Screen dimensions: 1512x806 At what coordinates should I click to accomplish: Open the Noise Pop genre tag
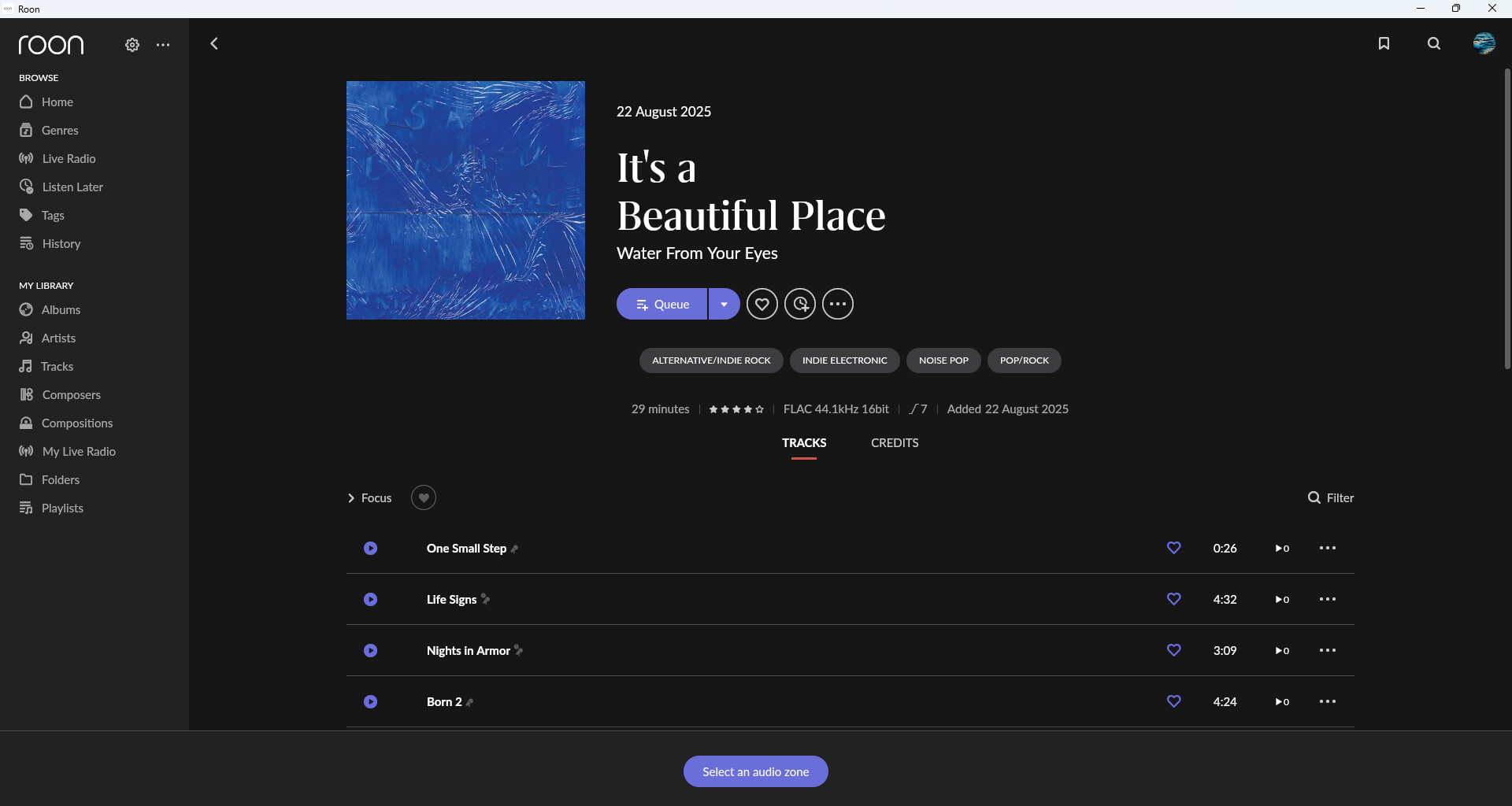[x=943, y=360]
